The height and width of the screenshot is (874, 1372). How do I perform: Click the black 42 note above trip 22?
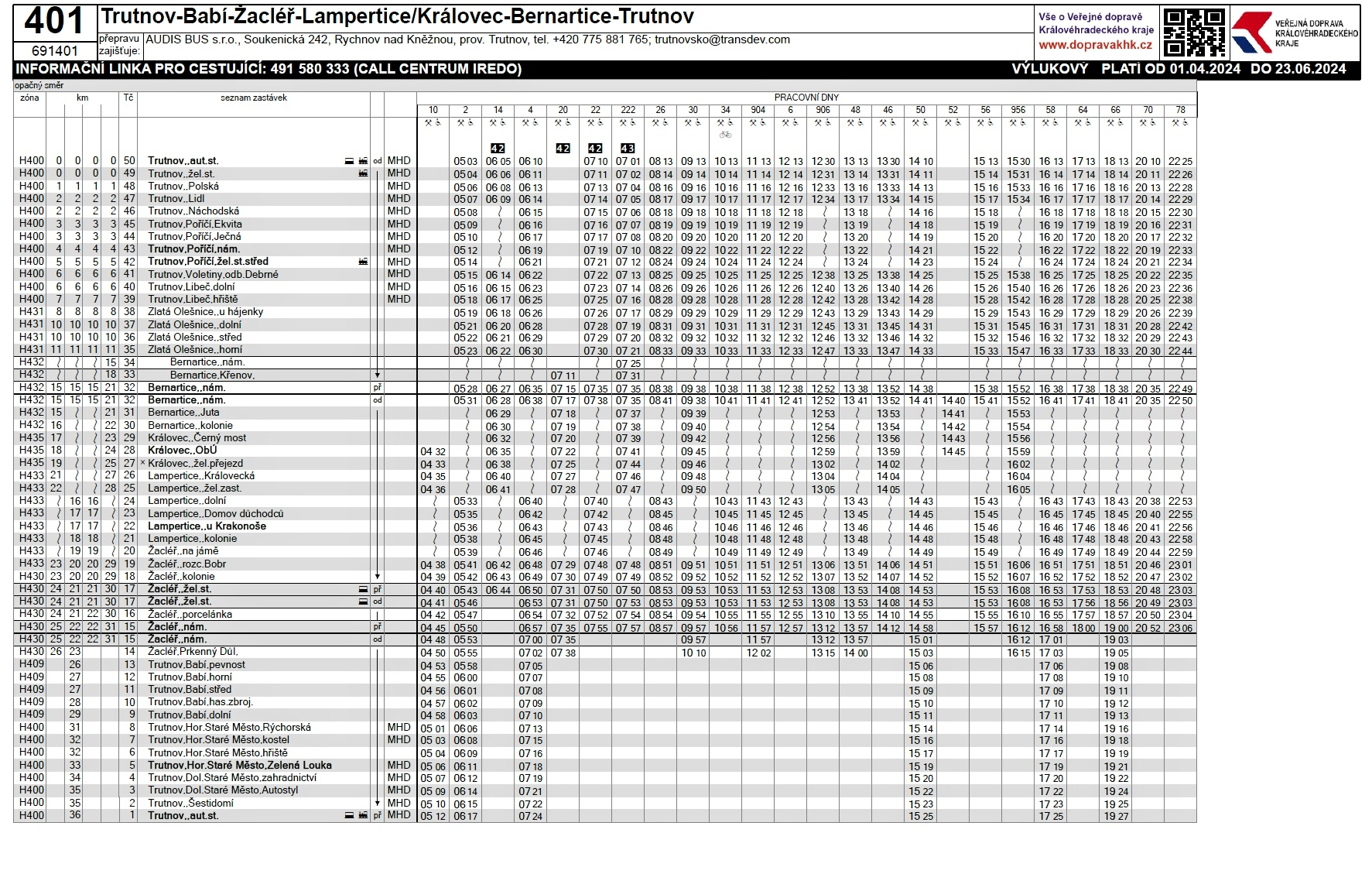tap(595, 148)
